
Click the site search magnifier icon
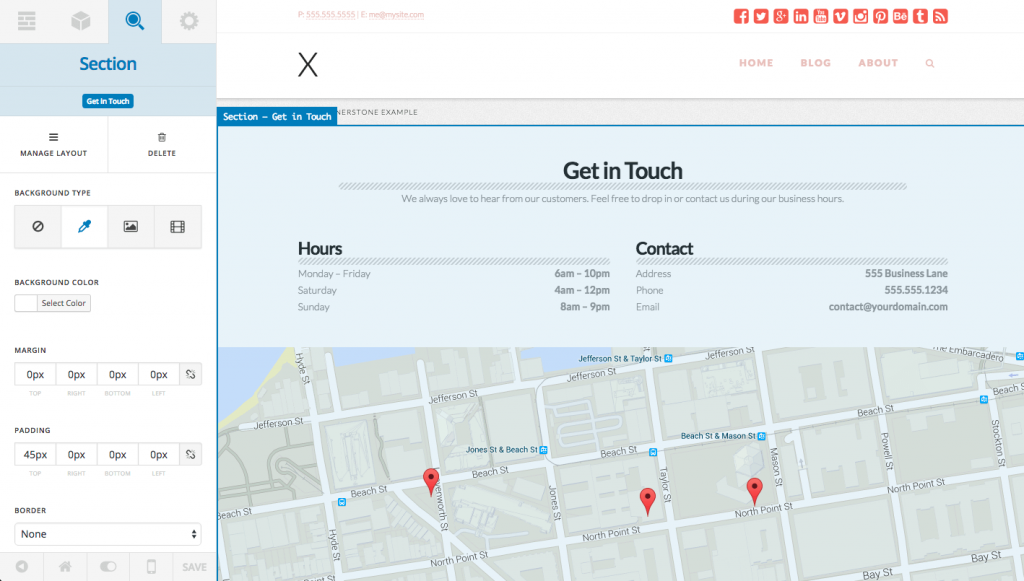coord(930,63)
